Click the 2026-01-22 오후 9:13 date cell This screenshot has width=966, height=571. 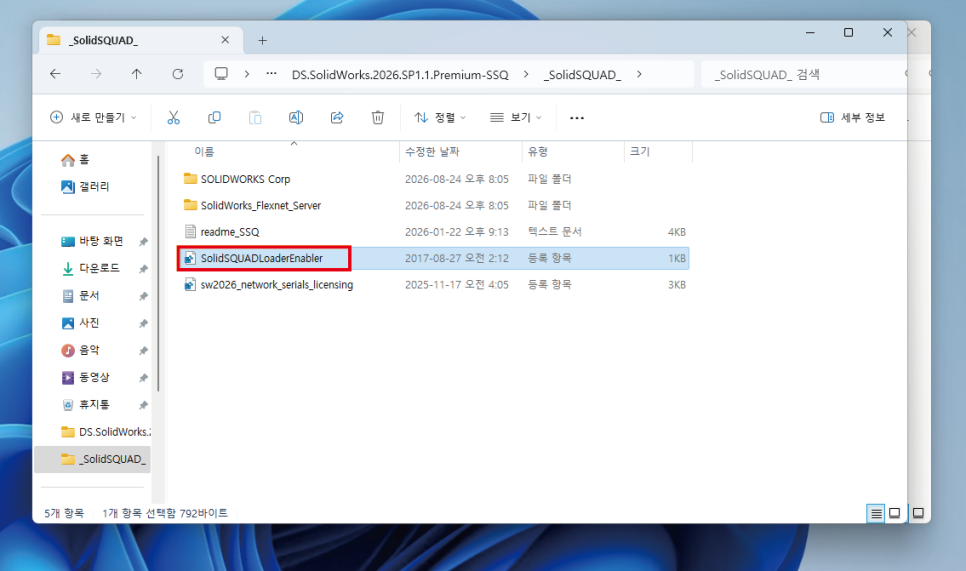[457, 232]
